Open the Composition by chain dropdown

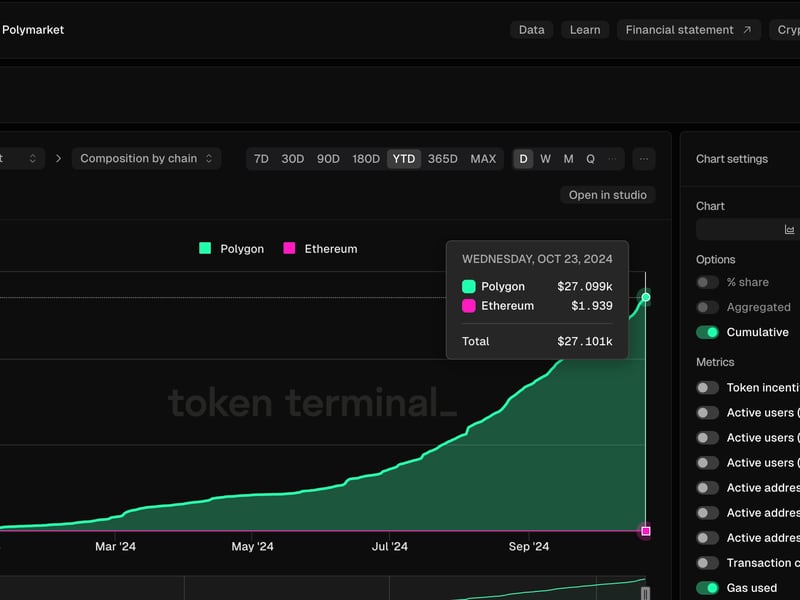click(x=146, y=158)
